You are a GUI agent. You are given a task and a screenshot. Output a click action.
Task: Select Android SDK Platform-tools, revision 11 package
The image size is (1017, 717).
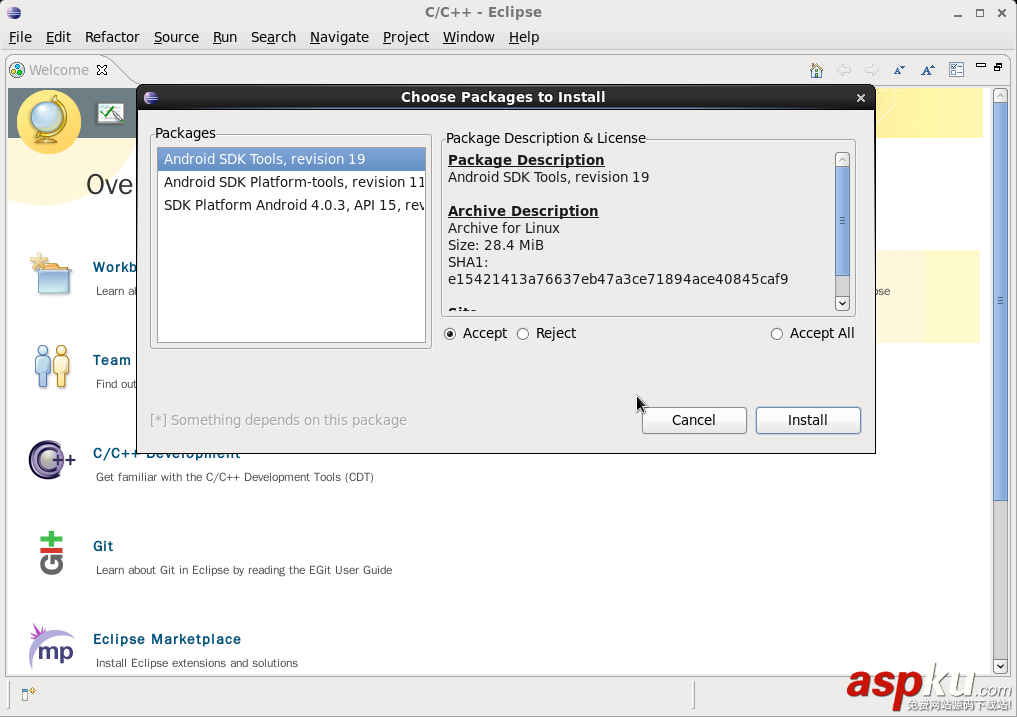[x=291, y=182]
